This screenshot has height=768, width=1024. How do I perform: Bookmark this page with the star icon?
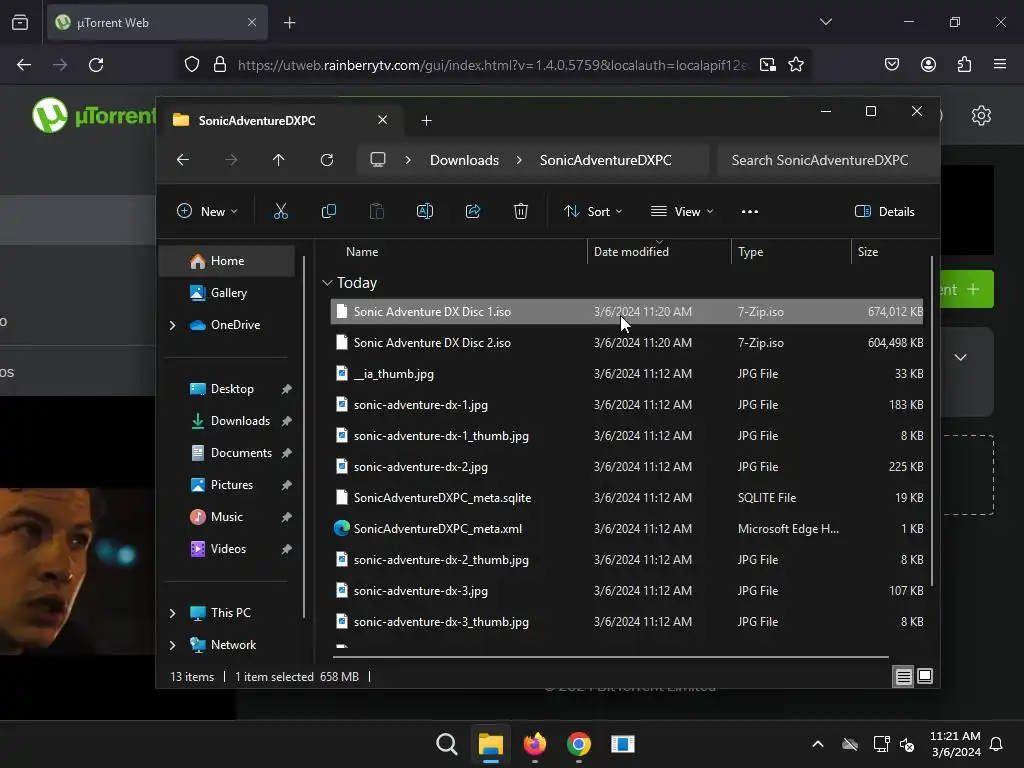pos(795,65)
